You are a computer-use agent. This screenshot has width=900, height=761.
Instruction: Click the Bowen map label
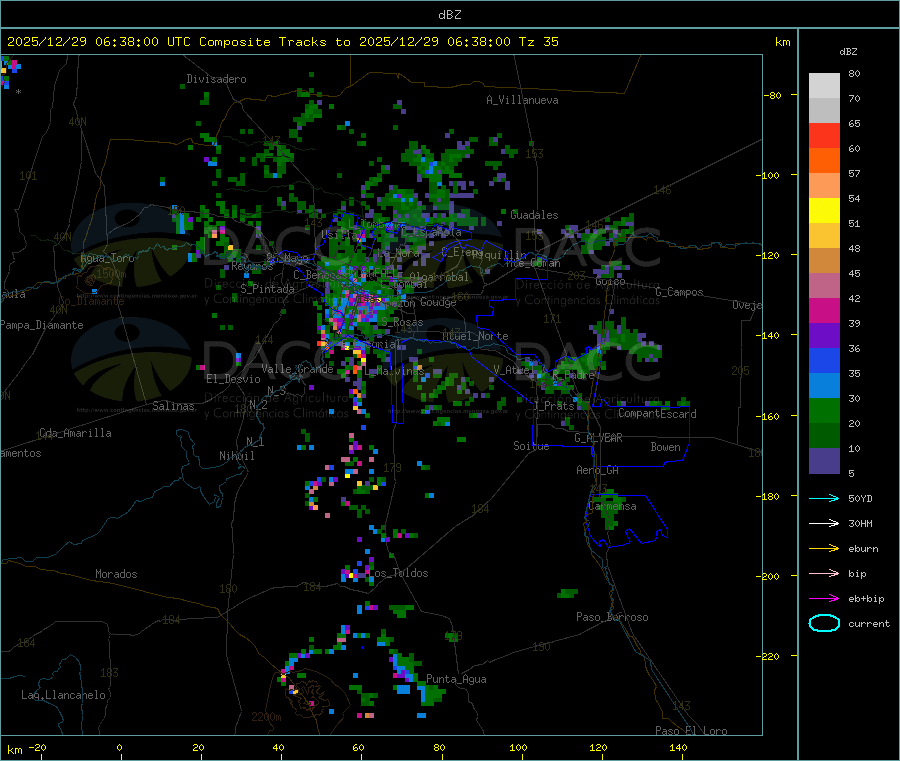click(x=665, y=446)
